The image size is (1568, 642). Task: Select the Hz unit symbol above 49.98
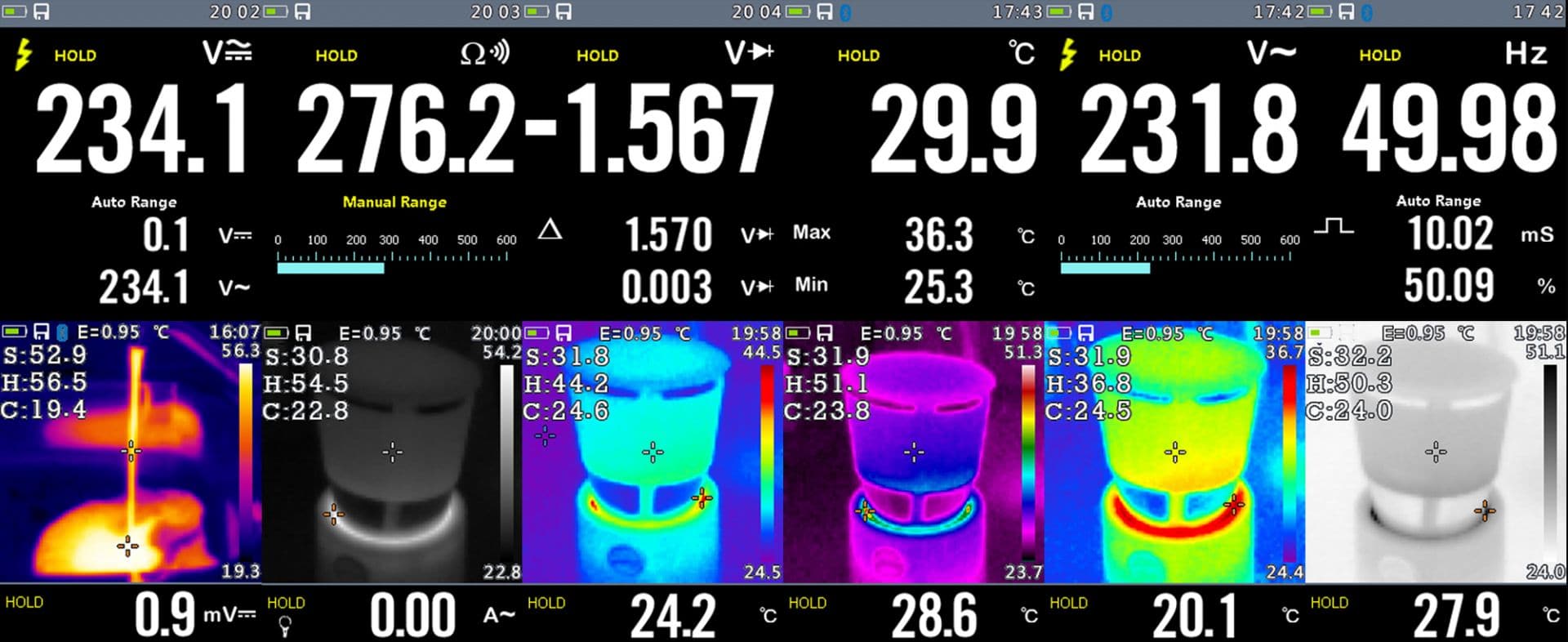(x=1526, y=54)
